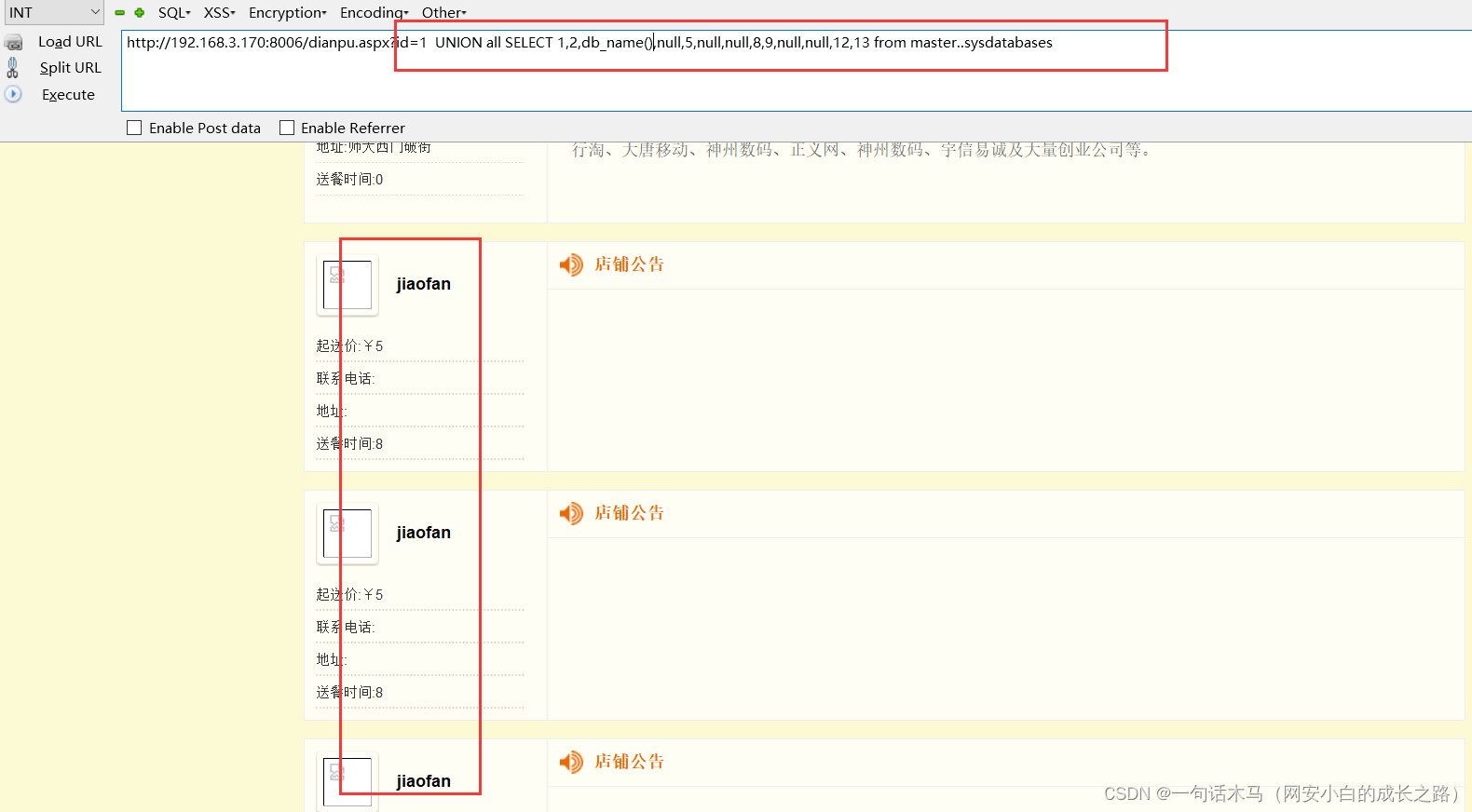
Task: Click 起送价:￥5 in first jiaofan card
Action: coord(349,346)
